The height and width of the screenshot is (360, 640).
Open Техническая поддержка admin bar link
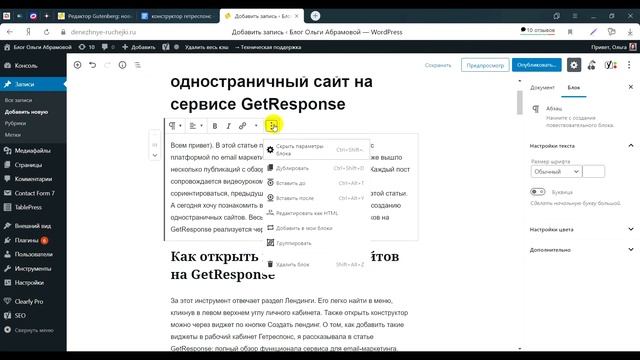point(268,47)
